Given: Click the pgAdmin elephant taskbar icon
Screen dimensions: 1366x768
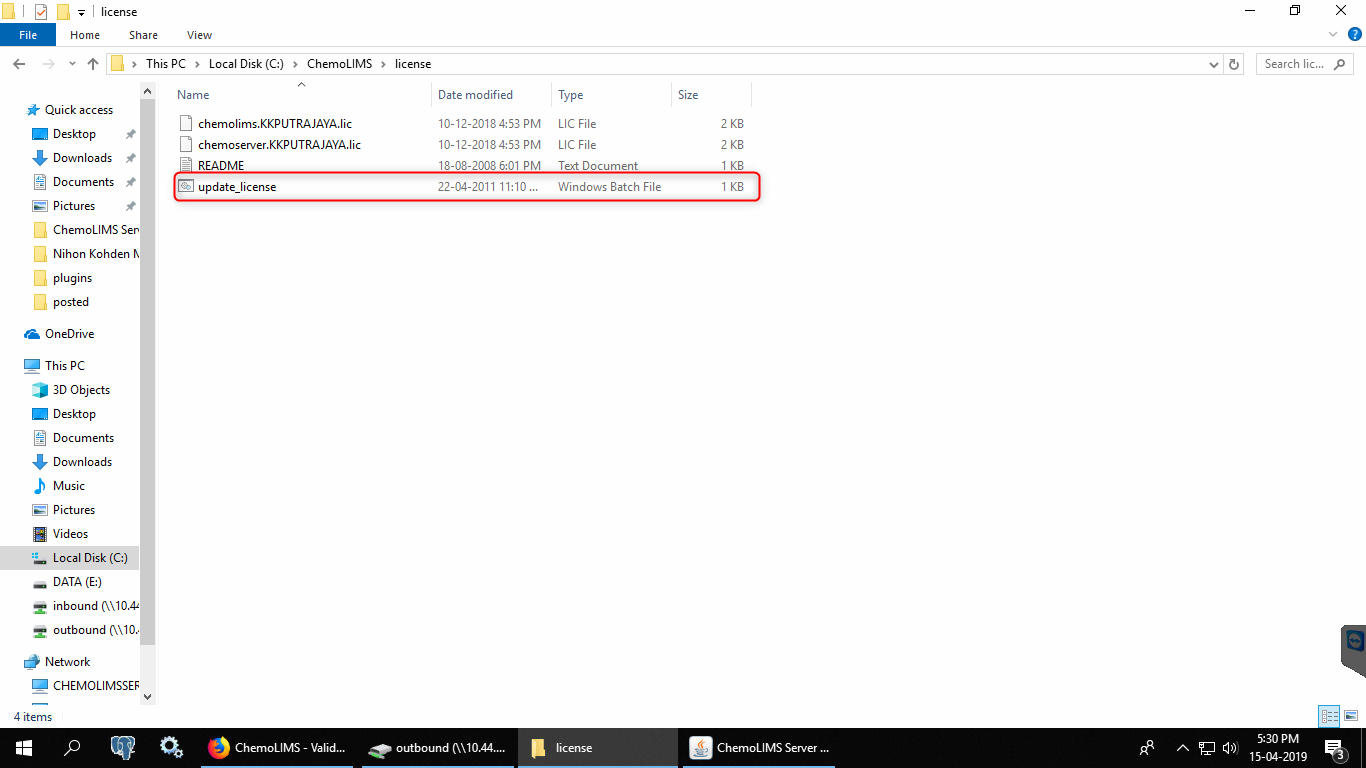Looking at the screenshot, I should click(123, 747).
